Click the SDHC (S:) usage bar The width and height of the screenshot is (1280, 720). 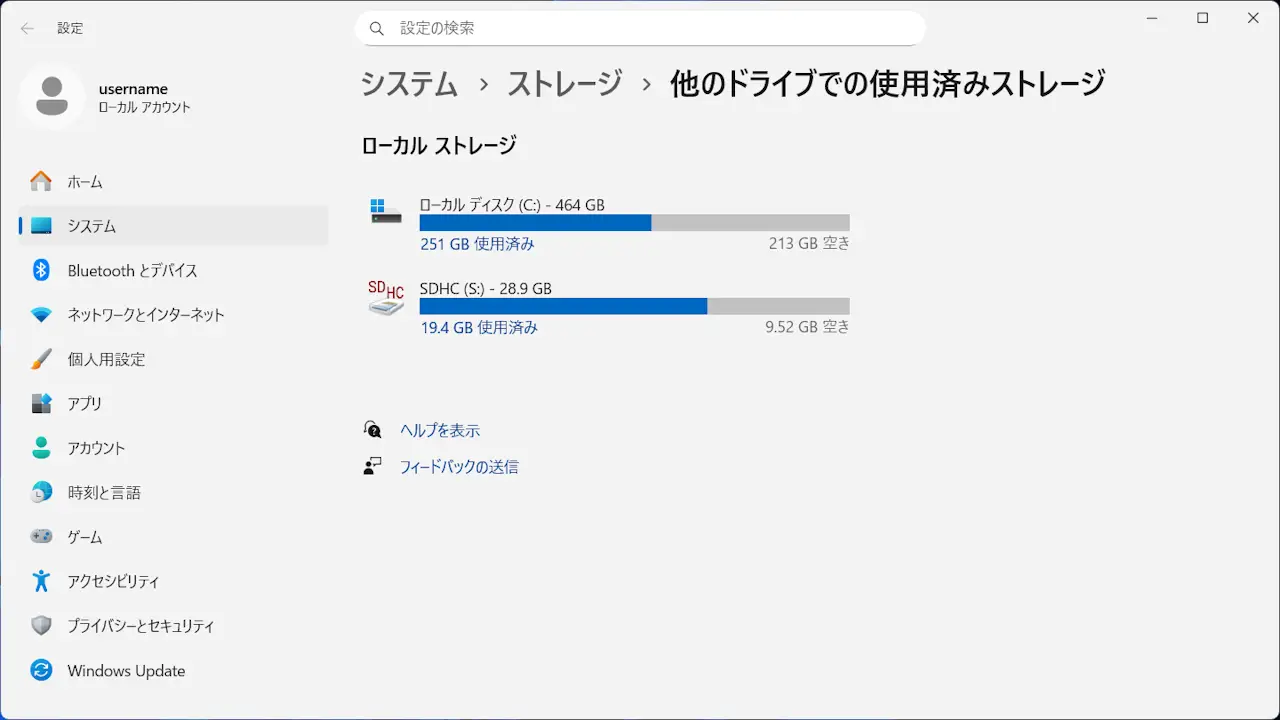634,306
